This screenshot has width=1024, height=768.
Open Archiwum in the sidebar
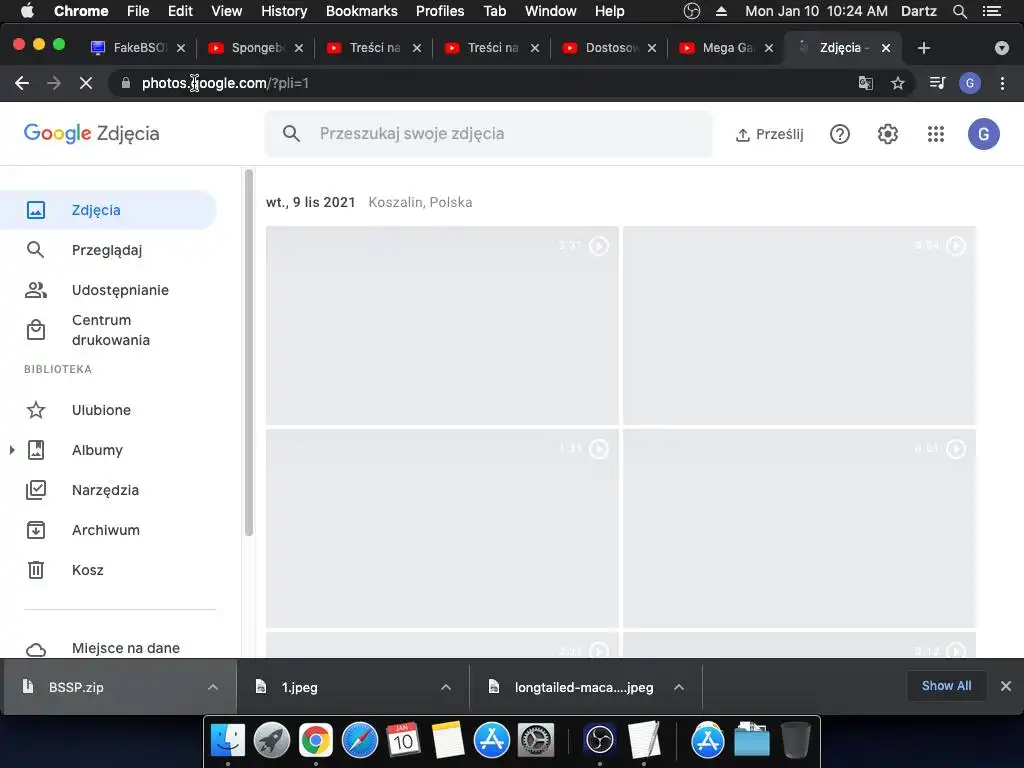(108, 530)
